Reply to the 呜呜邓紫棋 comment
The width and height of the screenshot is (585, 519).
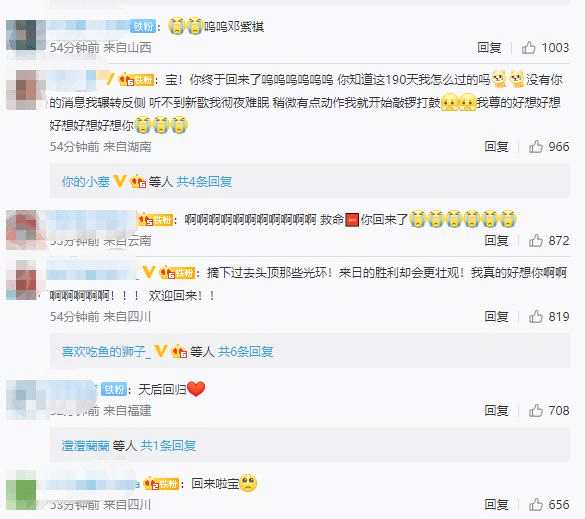489,47
